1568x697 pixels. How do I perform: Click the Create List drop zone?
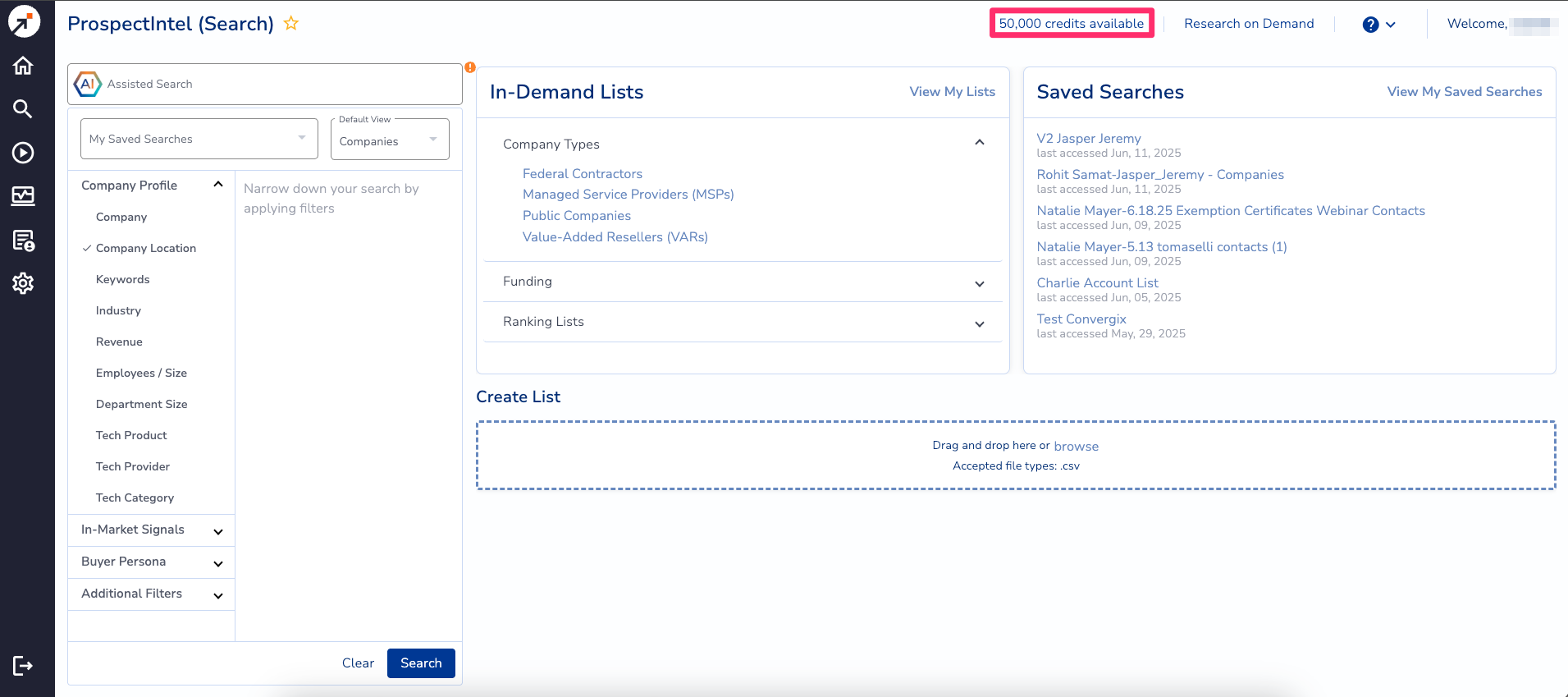coord(1016,456)
